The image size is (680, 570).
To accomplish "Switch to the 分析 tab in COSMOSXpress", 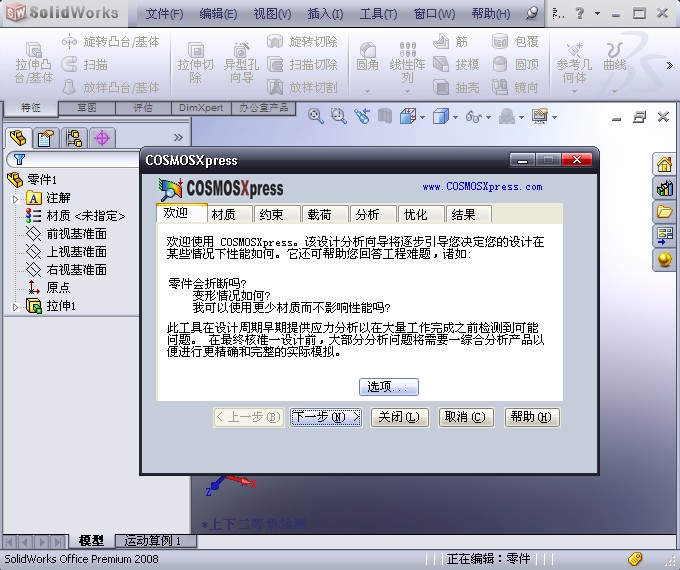I will (372, 214).
